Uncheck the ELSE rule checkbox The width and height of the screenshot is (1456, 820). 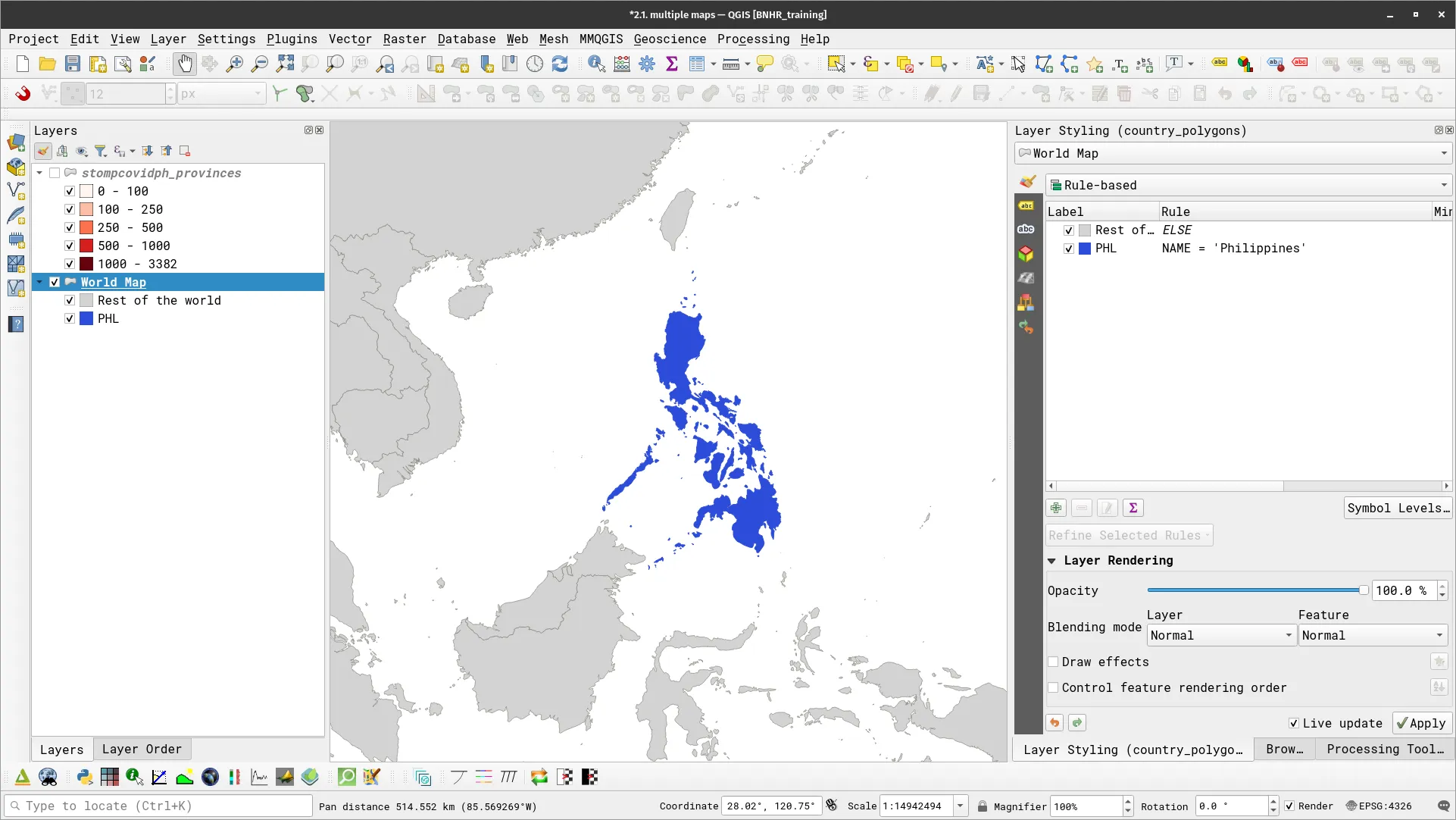(x=1069, y=230)
